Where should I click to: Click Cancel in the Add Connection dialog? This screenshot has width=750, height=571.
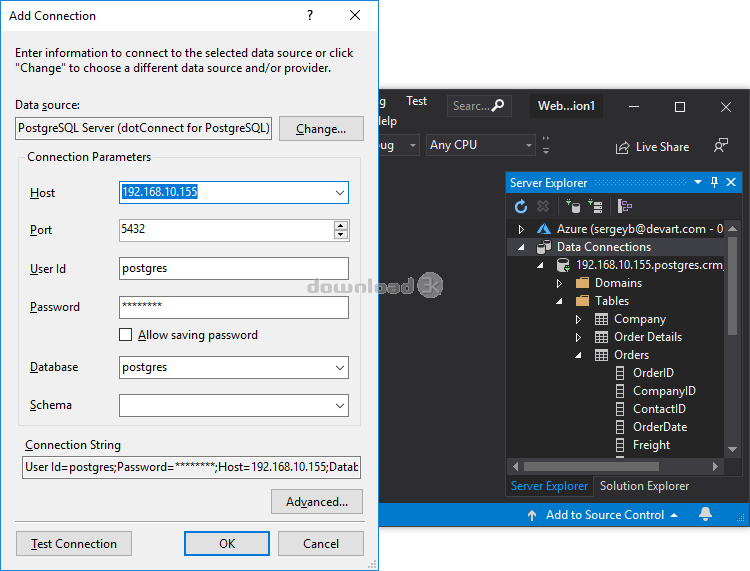(320, 544)
